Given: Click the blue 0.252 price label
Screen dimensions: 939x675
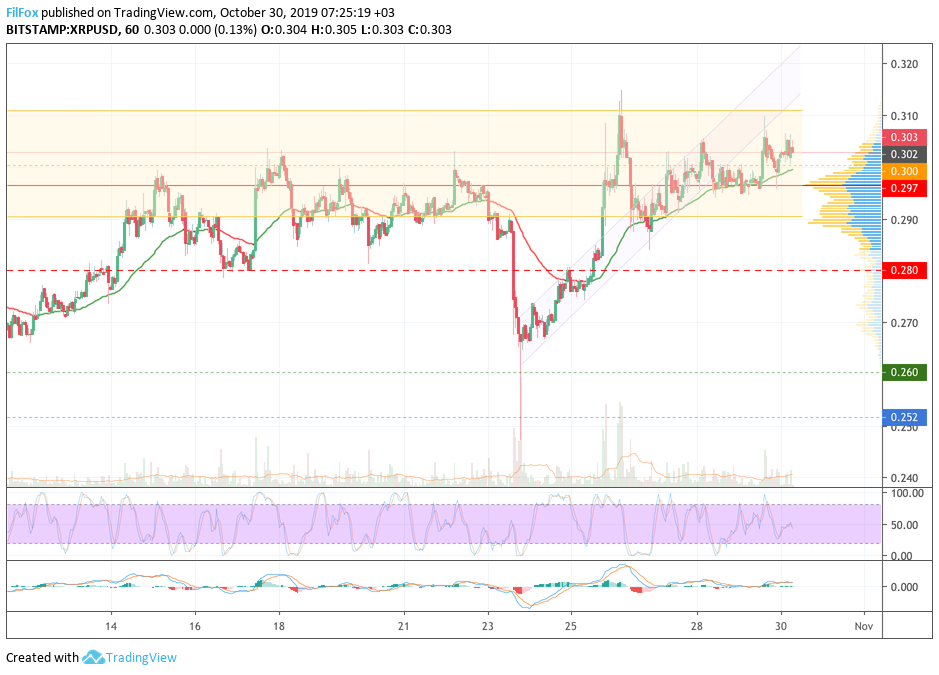Looking at the screenshot, I should point(904,417).
